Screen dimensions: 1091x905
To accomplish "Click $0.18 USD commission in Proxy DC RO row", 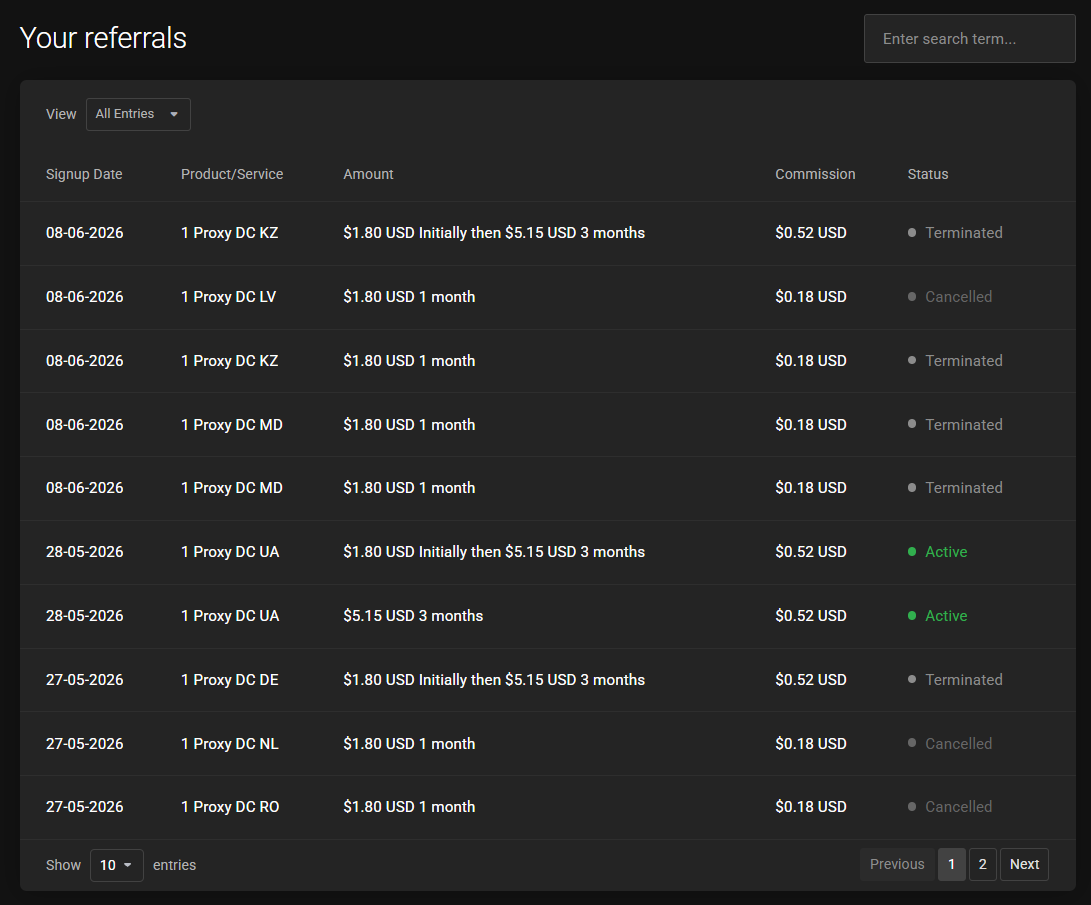I will pyautogui.click(x=811, y=807).
